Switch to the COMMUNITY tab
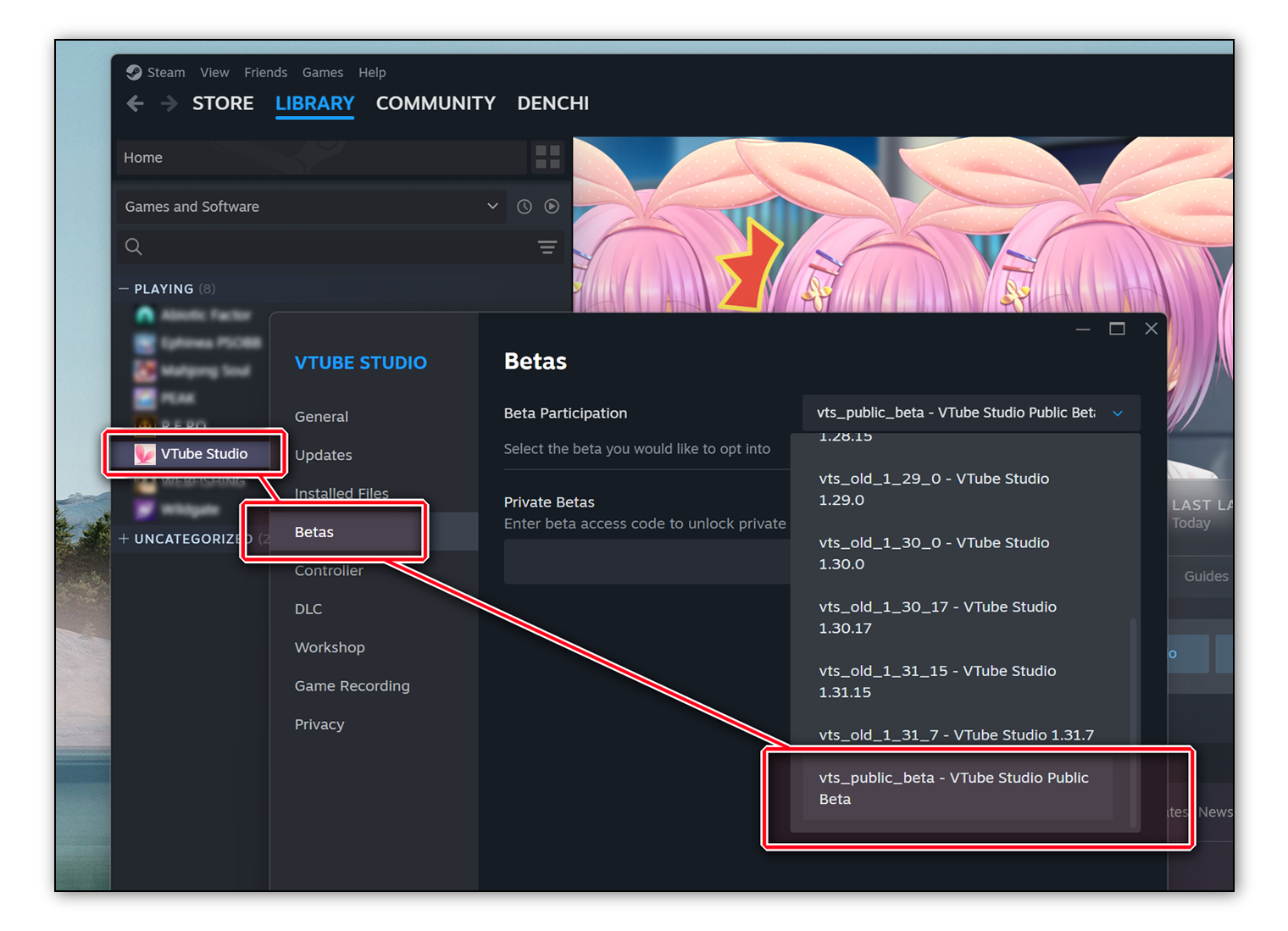Image resolution: width=1288 pixels, height=931 pixels. pos(435,103)
